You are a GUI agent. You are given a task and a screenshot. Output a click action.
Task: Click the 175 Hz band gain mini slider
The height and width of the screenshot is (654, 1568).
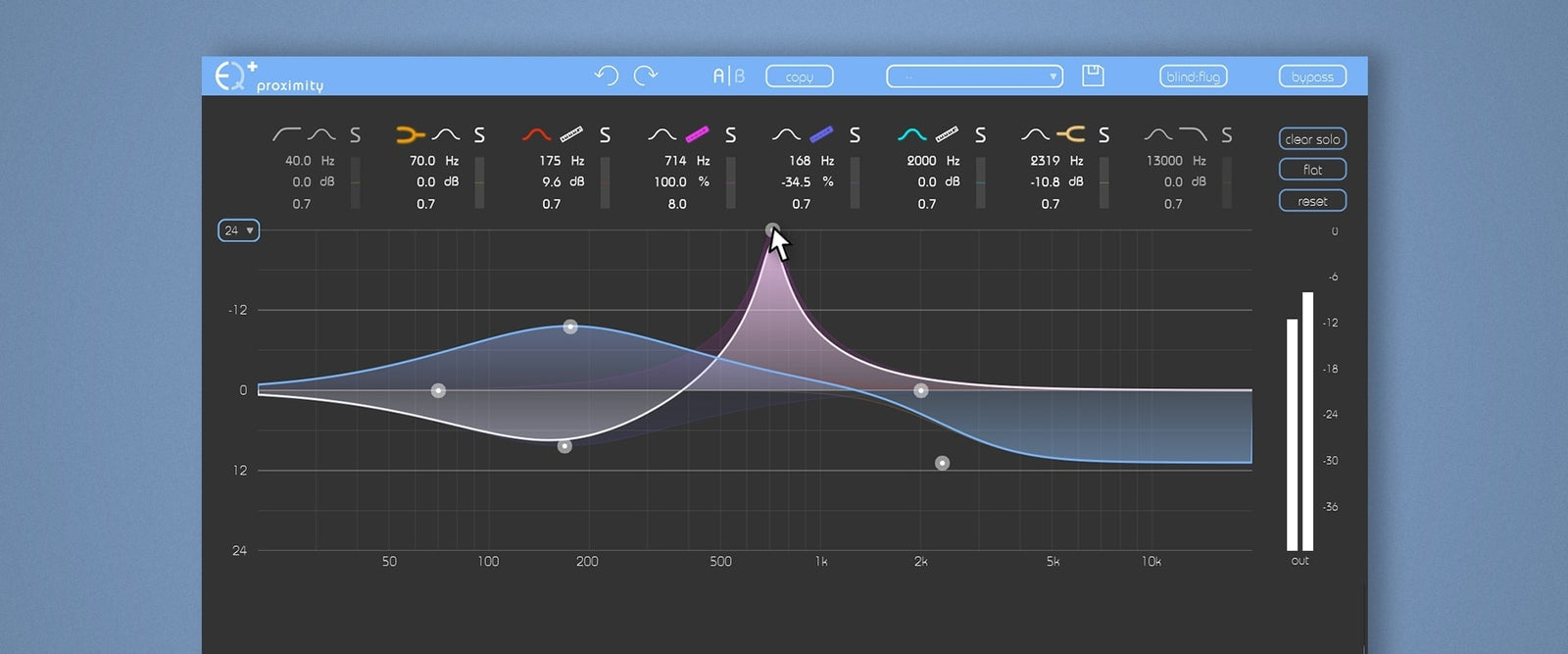pyautogui.click(x=605, y=182)
